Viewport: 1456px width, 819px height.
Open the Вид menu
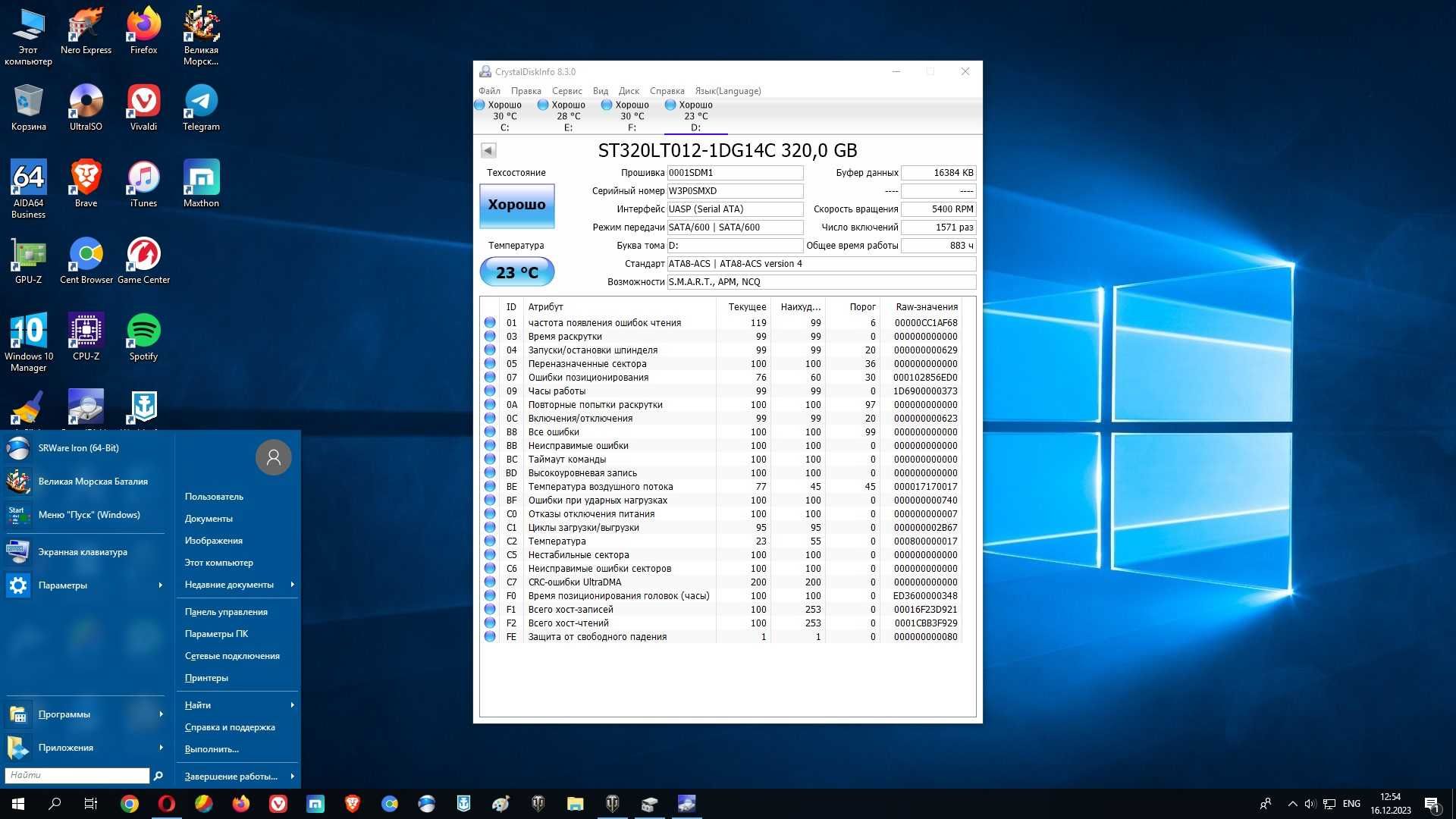click(601, 91)
